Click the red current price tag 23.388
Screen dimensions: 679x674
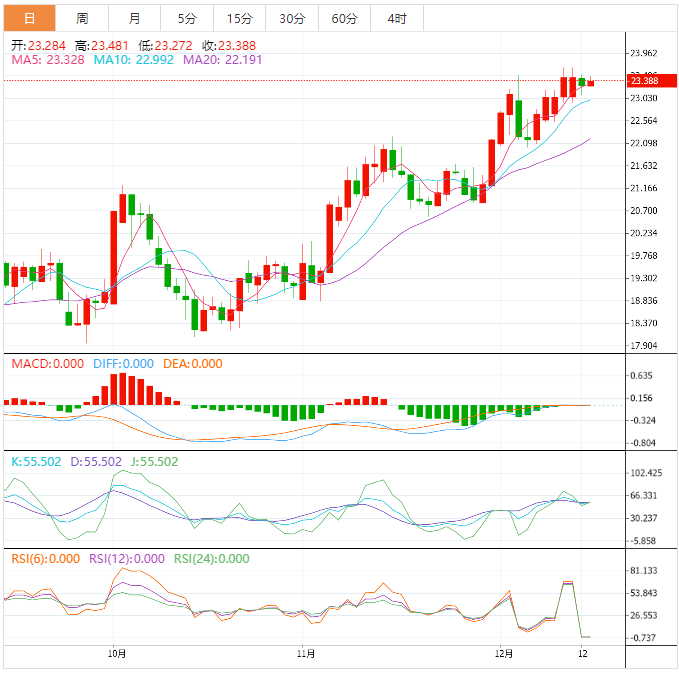click(643, 81)
